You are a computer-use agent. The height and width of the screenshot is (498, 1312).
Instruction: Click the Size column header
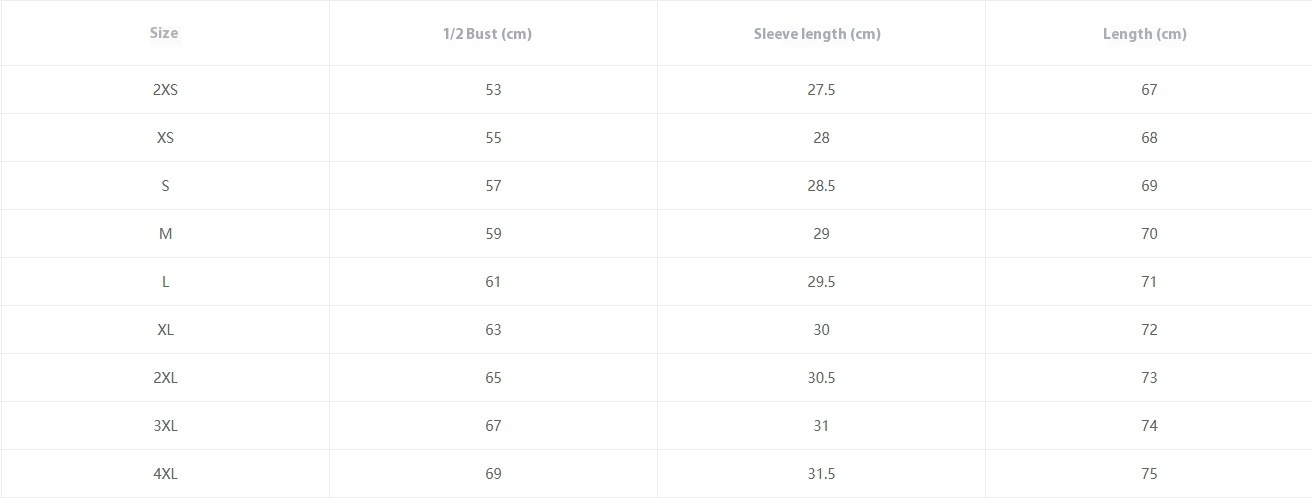(x=164, y=33)
